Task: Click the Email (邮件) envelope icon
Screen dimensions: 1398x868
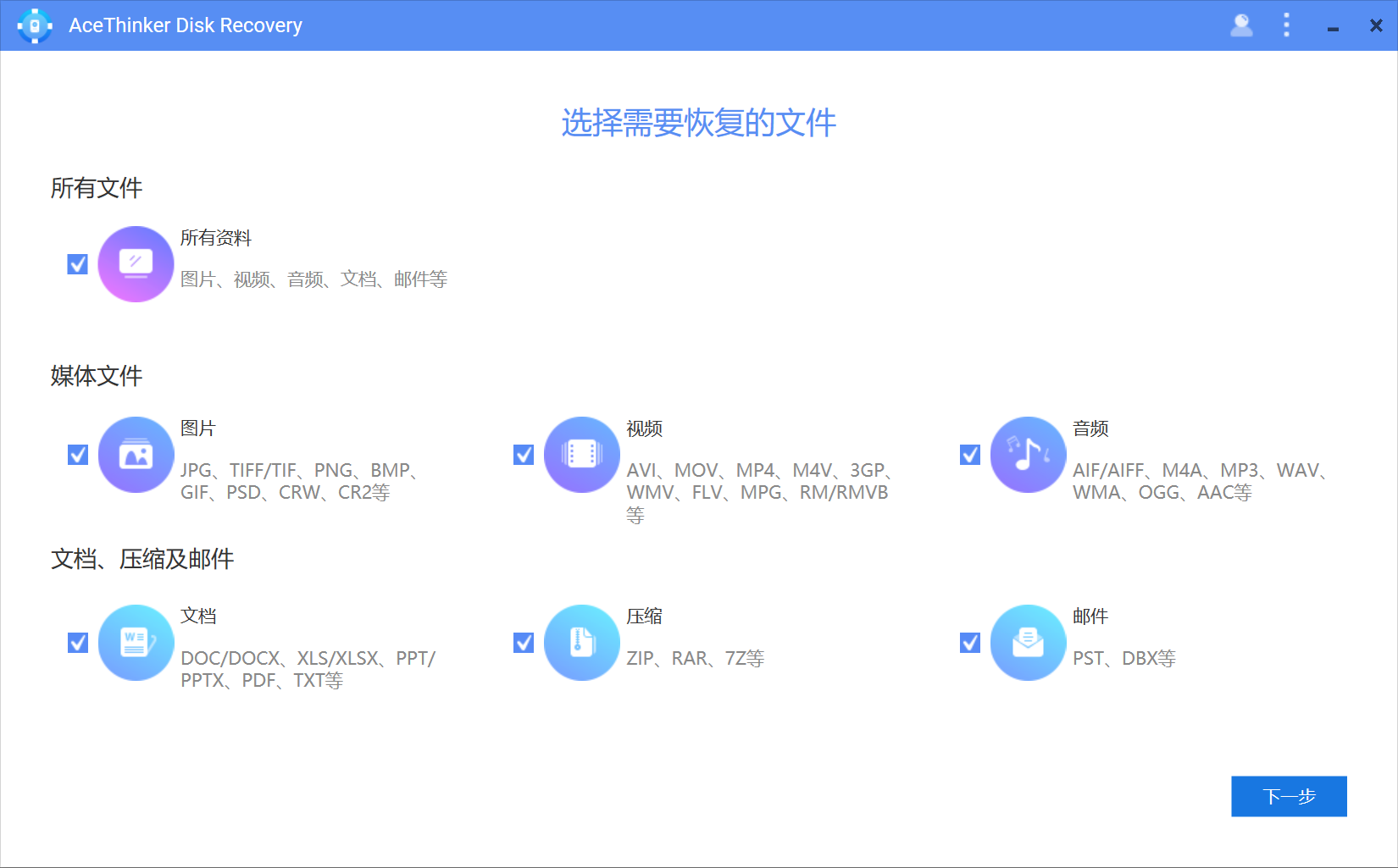Action: click(1028, 643)
